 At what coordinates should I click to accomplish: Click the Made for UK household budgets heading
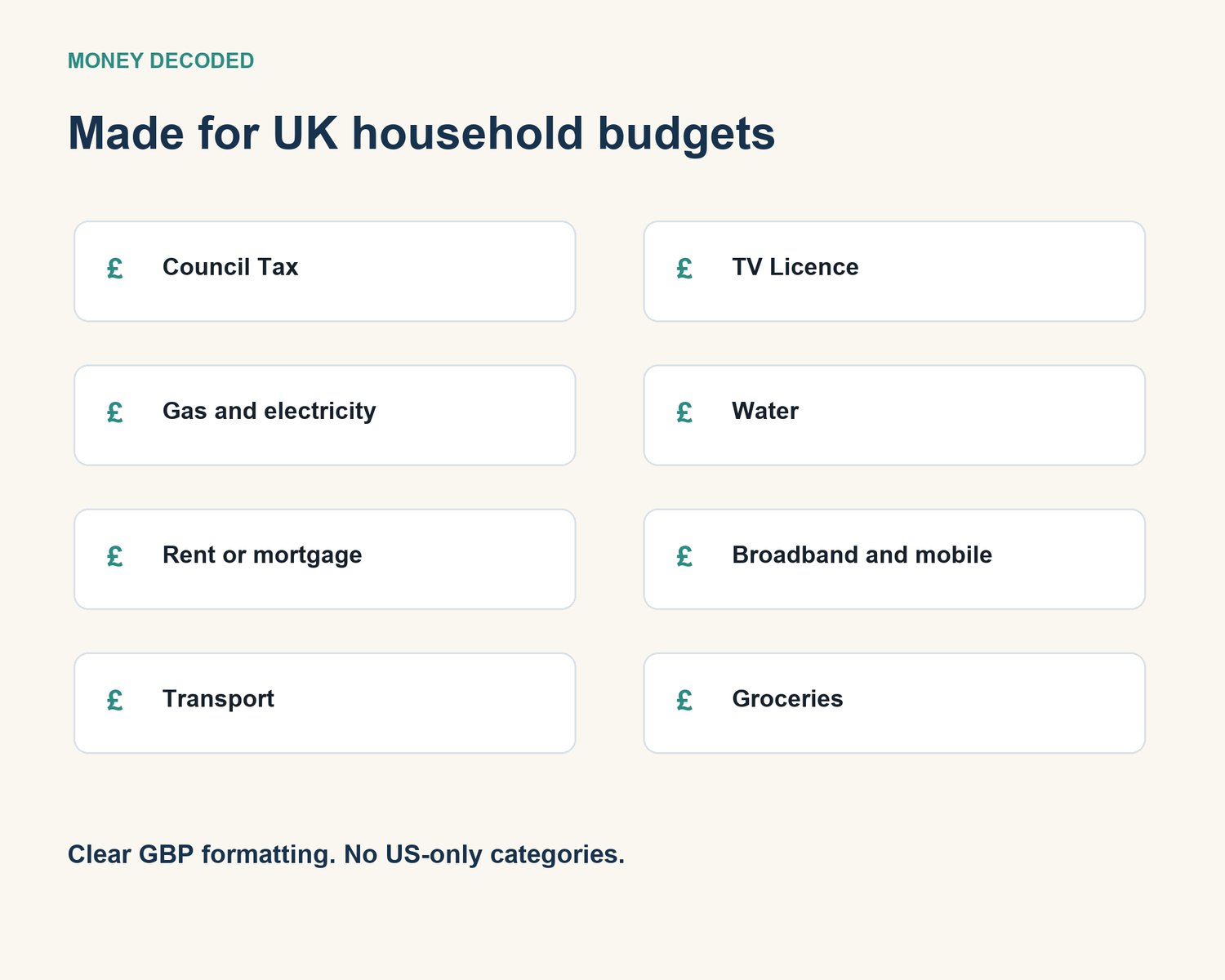tap(421, 133)
